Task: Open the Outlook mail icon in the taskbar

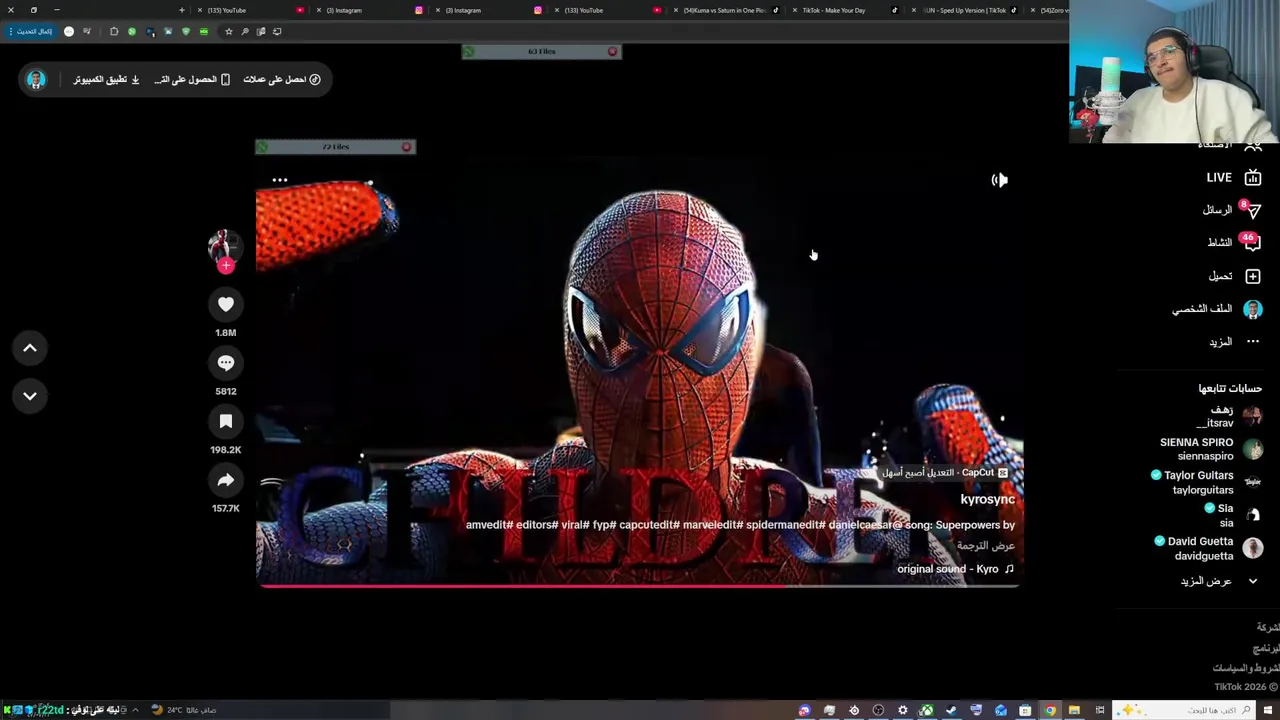Action: click(1000, 710)
